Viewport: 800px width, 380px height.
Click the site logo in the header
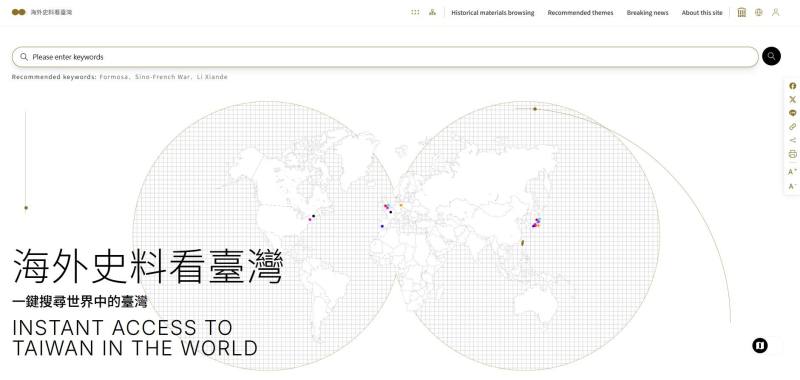(x=19, y=12)
